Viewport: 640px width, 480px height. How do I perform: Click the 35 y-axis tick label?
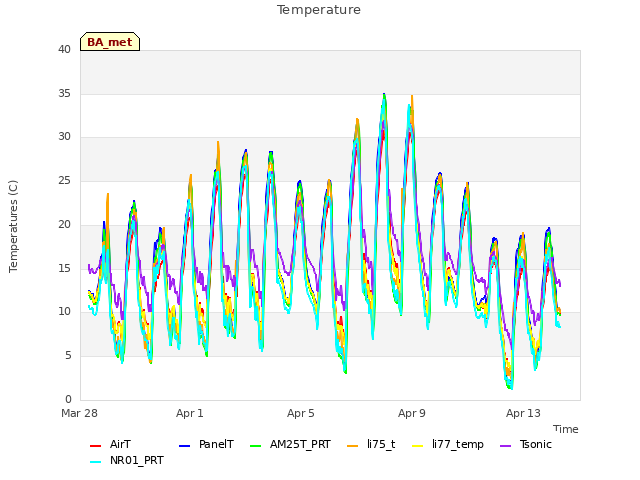click(64, 93)
